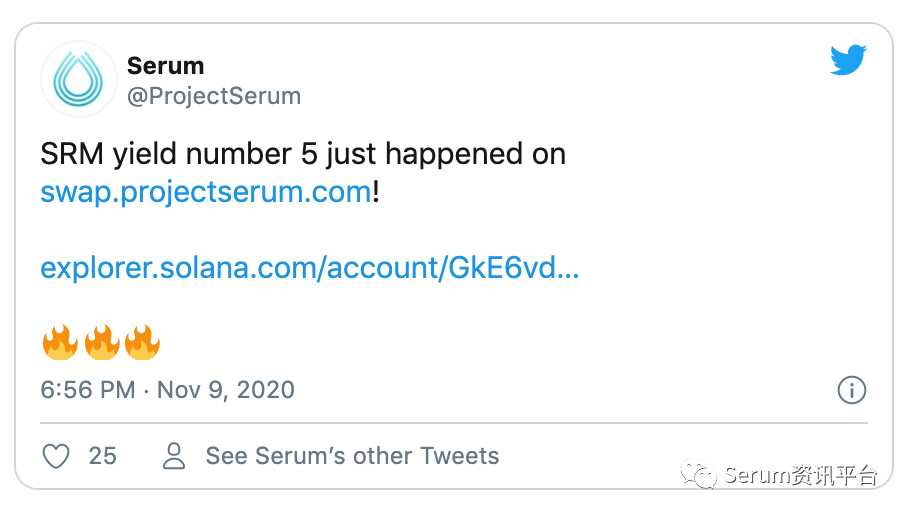Click the middle fire emoji
This screenshot has width=908, height=516.
(x=102, y=342)
